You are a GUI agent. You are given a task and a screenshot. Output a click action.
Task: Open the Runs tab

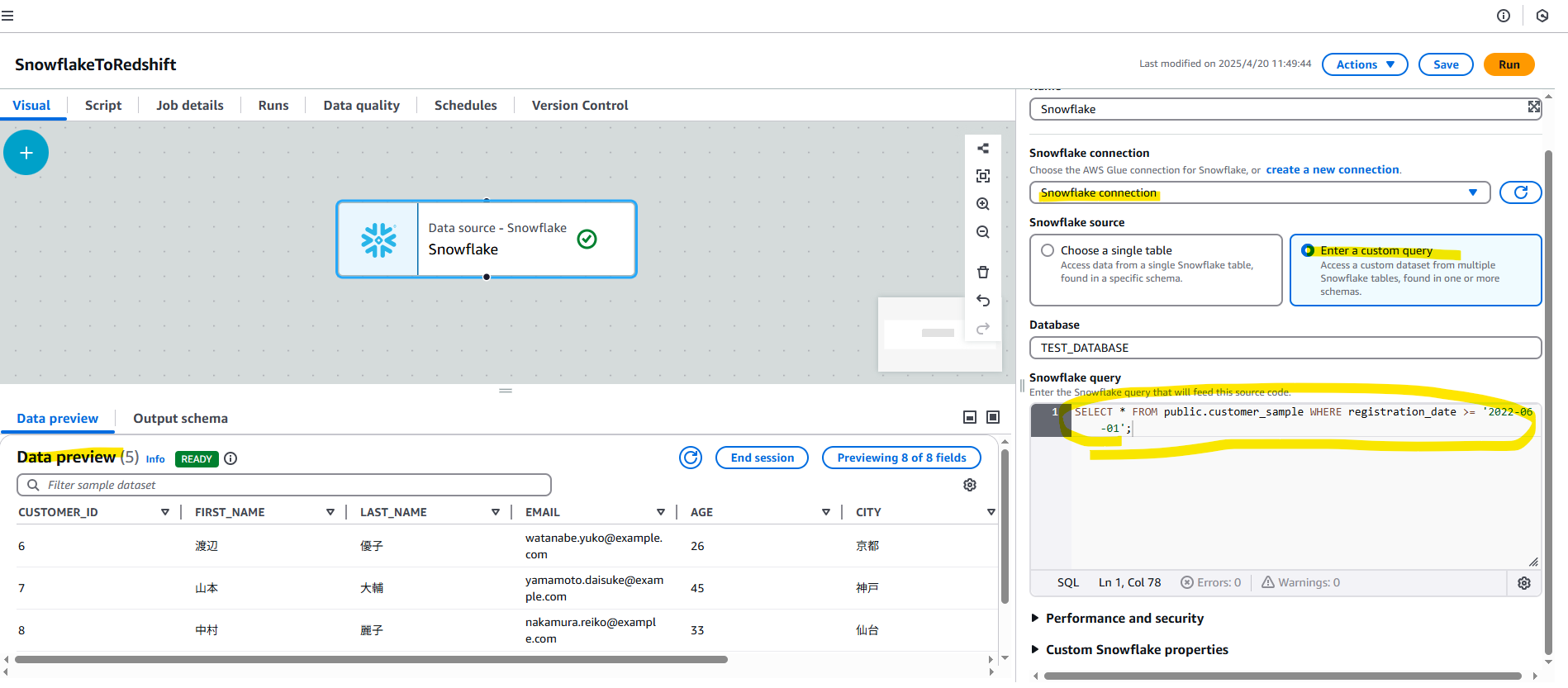tap(273, 105)
